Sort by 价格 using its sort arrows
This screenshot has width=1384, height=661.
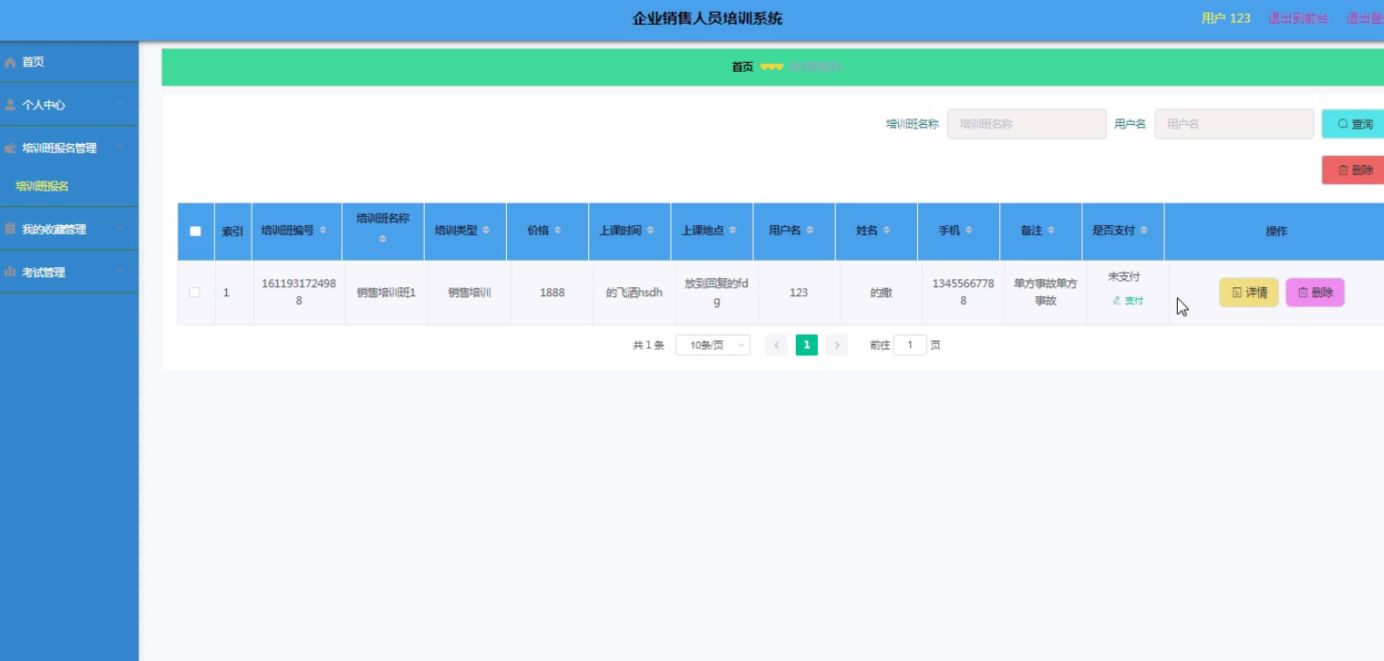point(557,230)
